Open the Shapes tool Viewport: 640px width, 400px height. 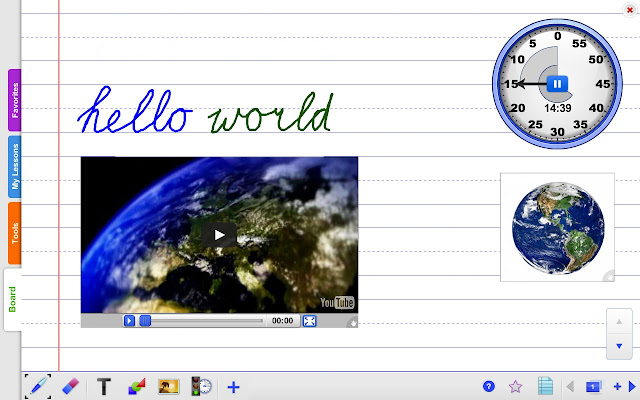(136, 387)
